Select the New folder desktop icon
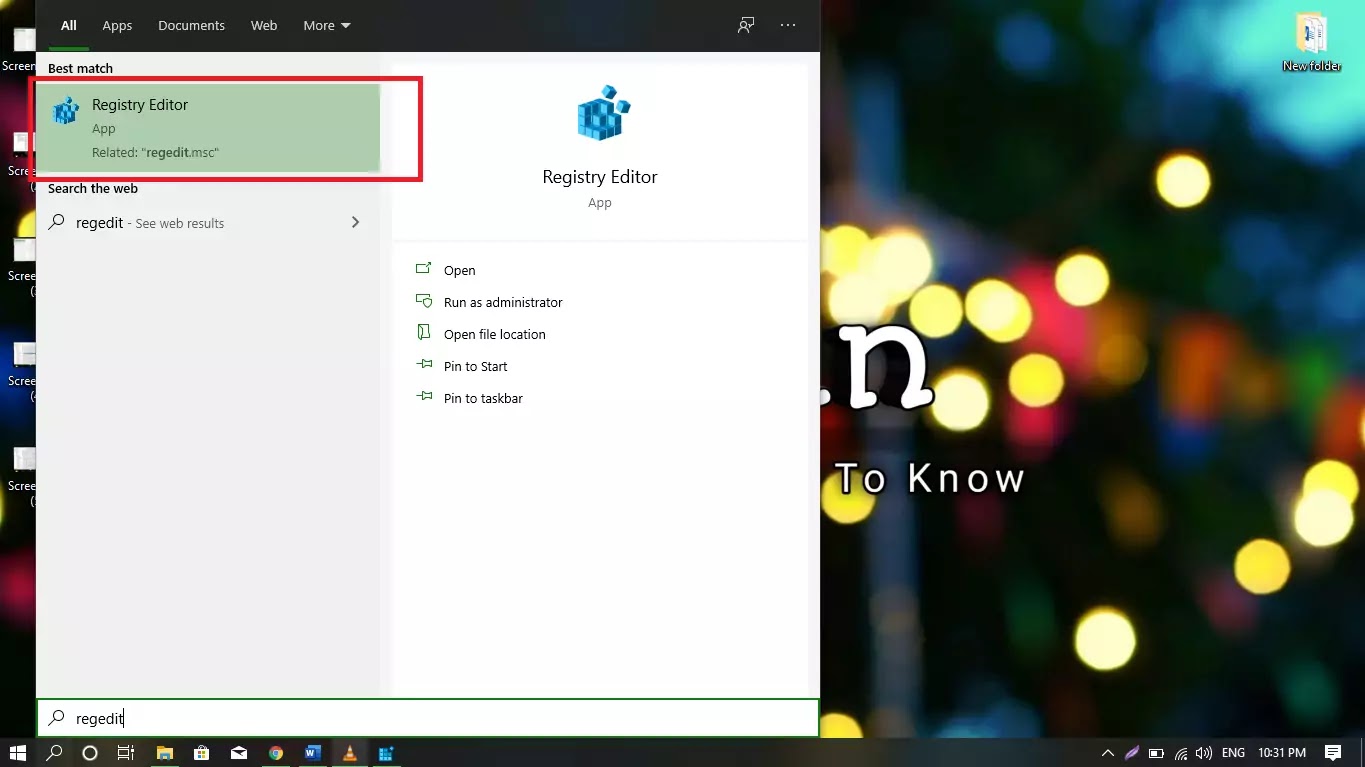This screenshot has height=767, width=1365. [1311, 42]
